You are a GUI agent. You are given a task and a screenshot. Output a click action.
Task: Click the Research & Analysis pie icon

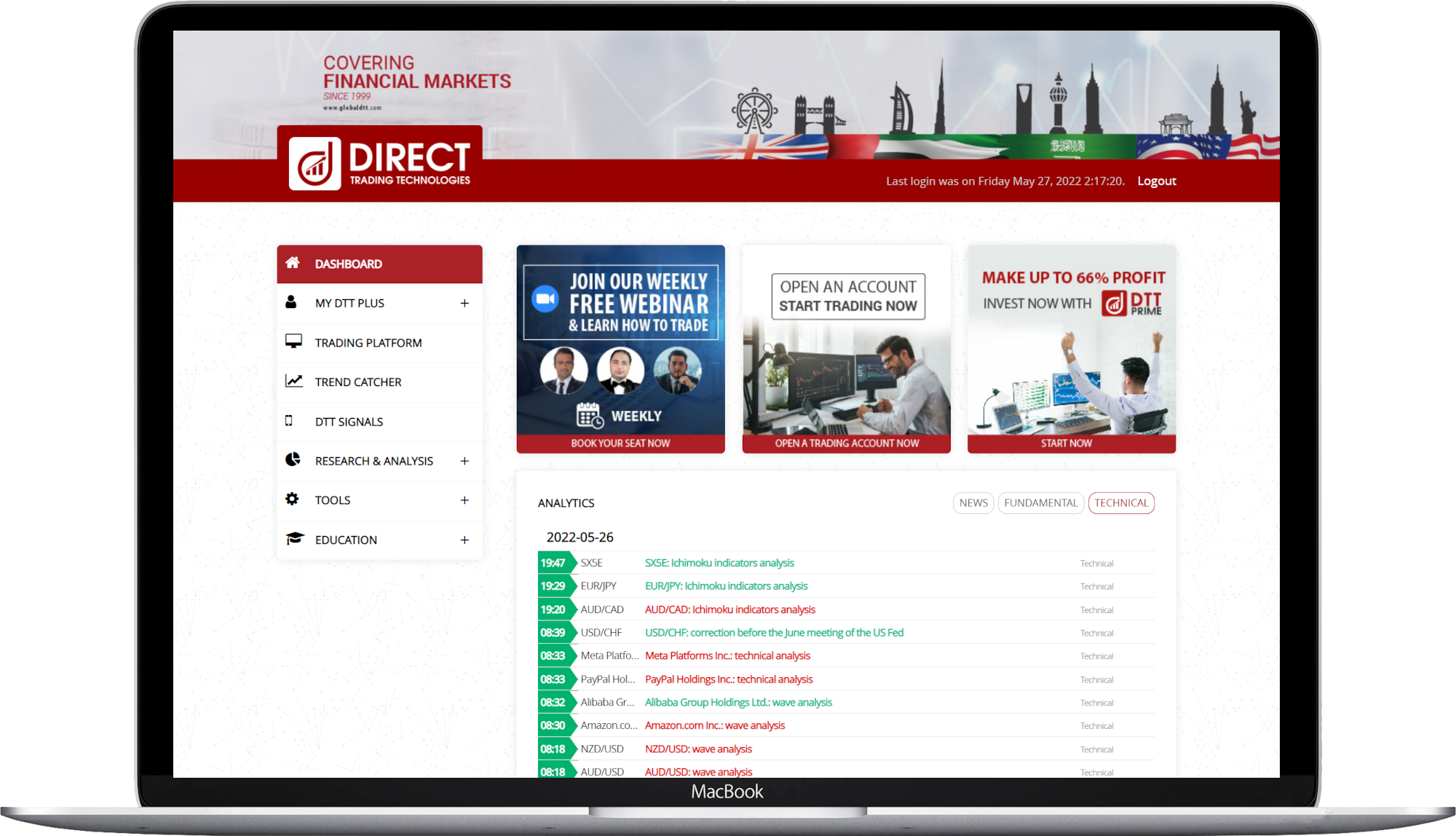tap(293, 460)
